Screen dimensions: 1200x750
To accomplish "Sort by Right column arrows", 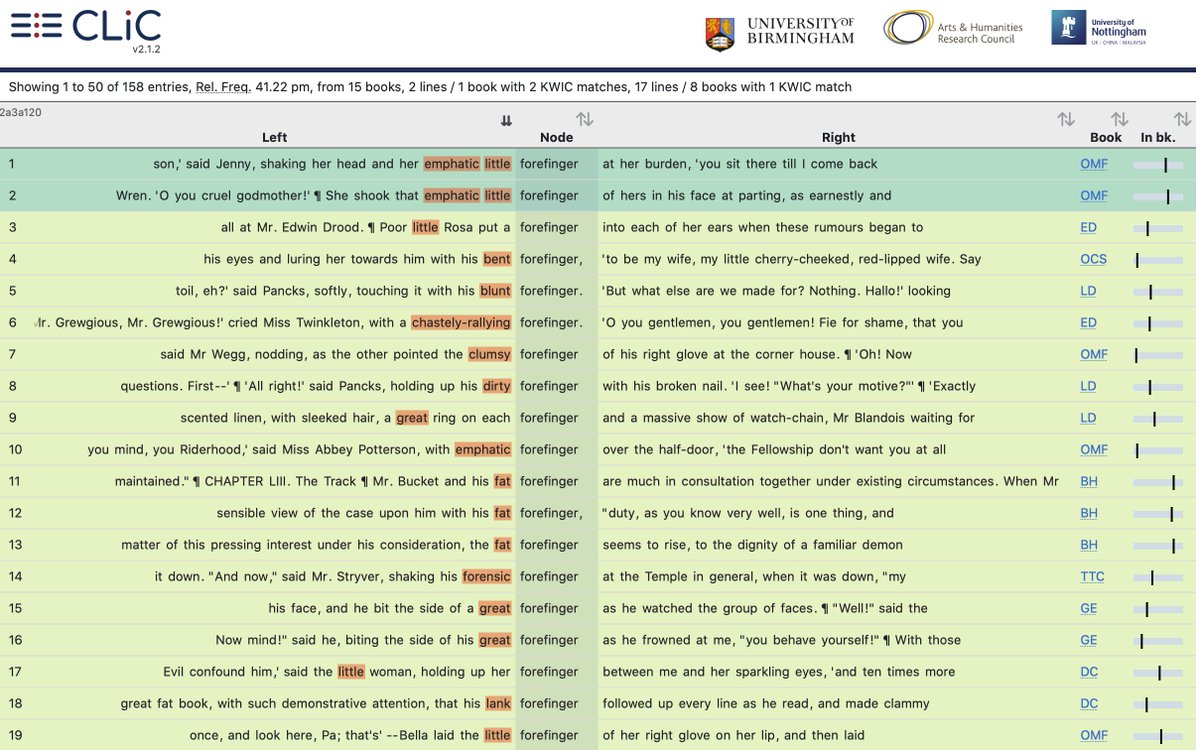I will [1066, 120].
